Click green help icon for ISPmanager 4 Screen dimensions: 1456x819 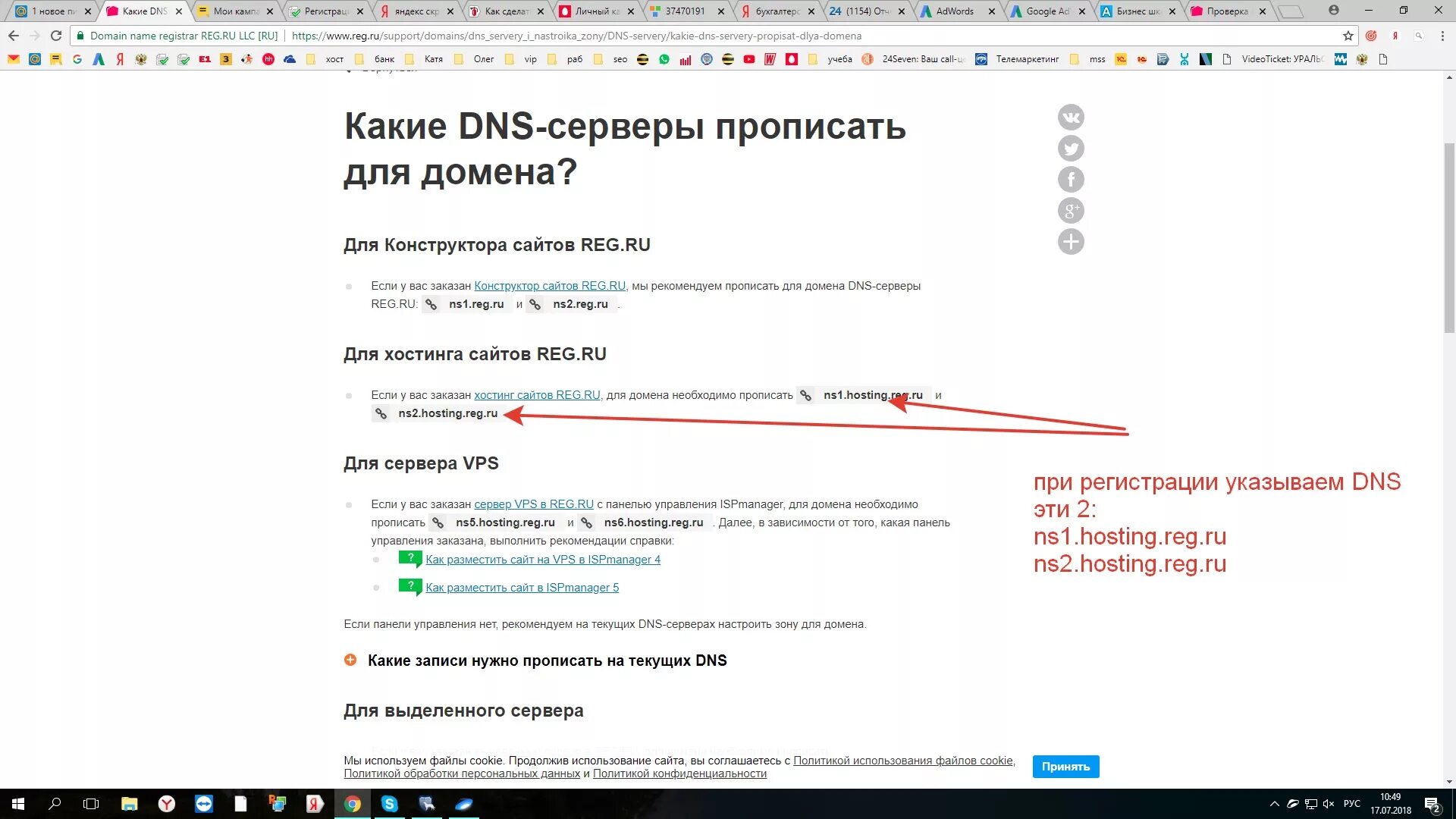click(410, 560)
